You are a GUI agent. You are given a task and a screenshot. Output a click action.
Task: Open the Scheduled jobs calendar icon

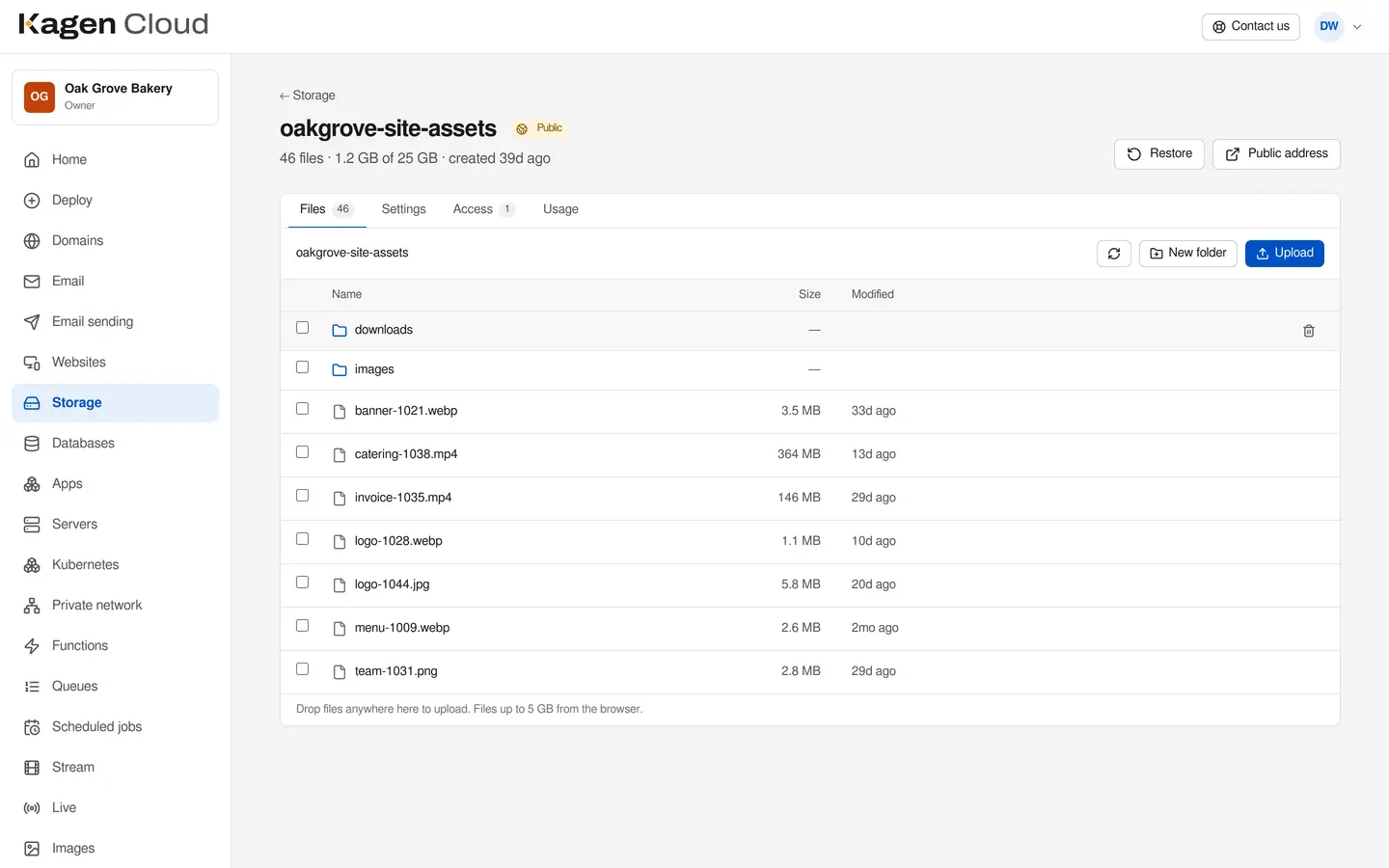pos(32,727)
